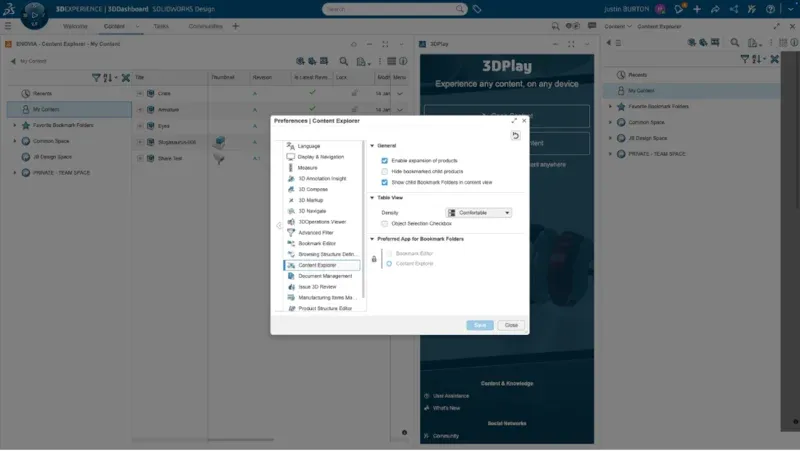
Task: Switch to the Welcome tab
Action: click(x=75, y=26)
